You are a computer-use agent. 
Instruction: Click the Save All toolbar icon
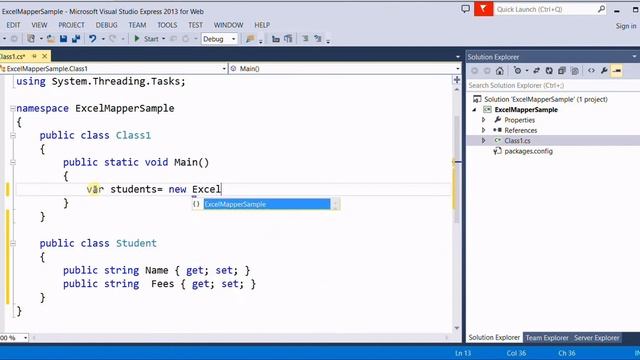coord(76,39)
